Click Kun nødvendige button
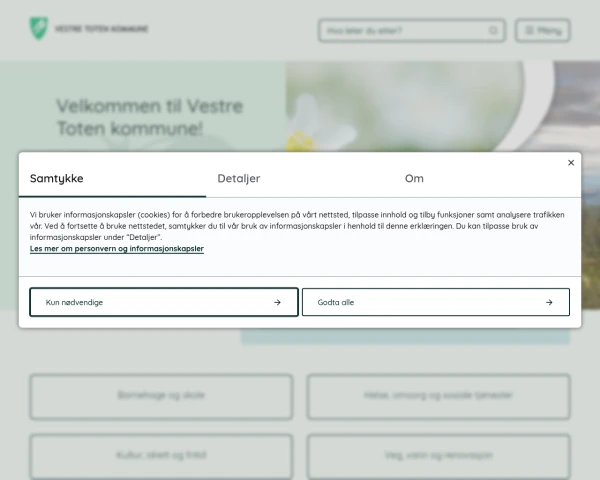Viewport: 600px width, 480px height. coord(164,302)
